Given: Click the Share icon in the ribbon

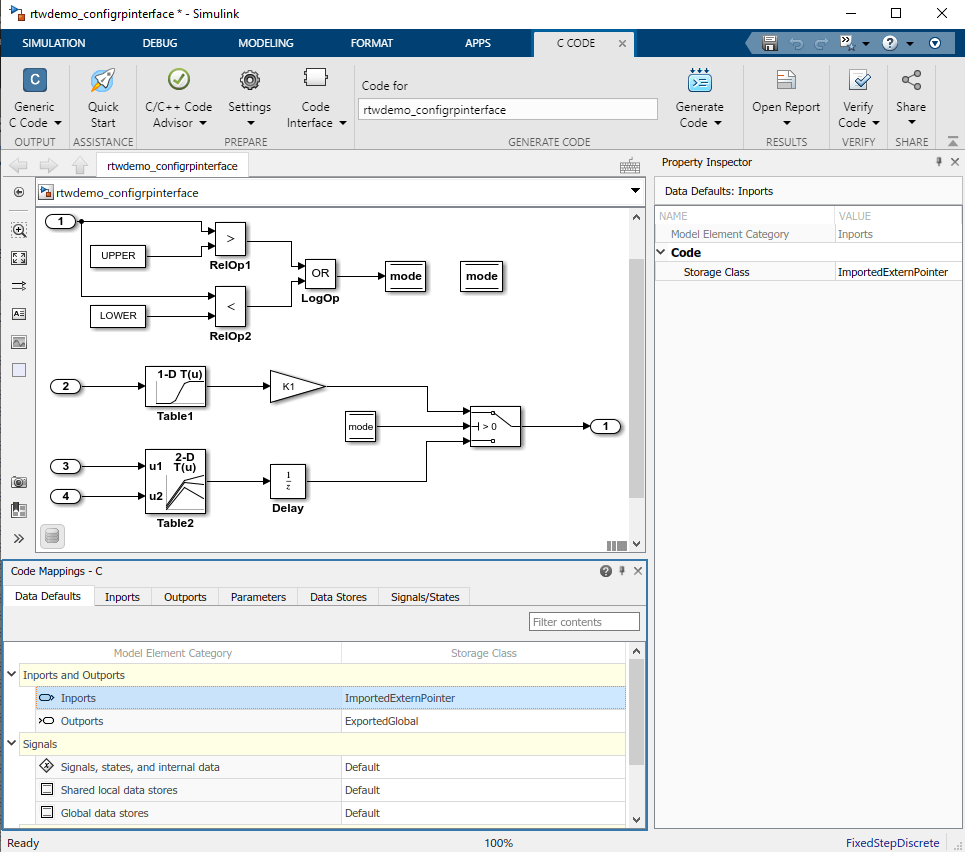Looking at the screenshot, I should pos(910,81).
